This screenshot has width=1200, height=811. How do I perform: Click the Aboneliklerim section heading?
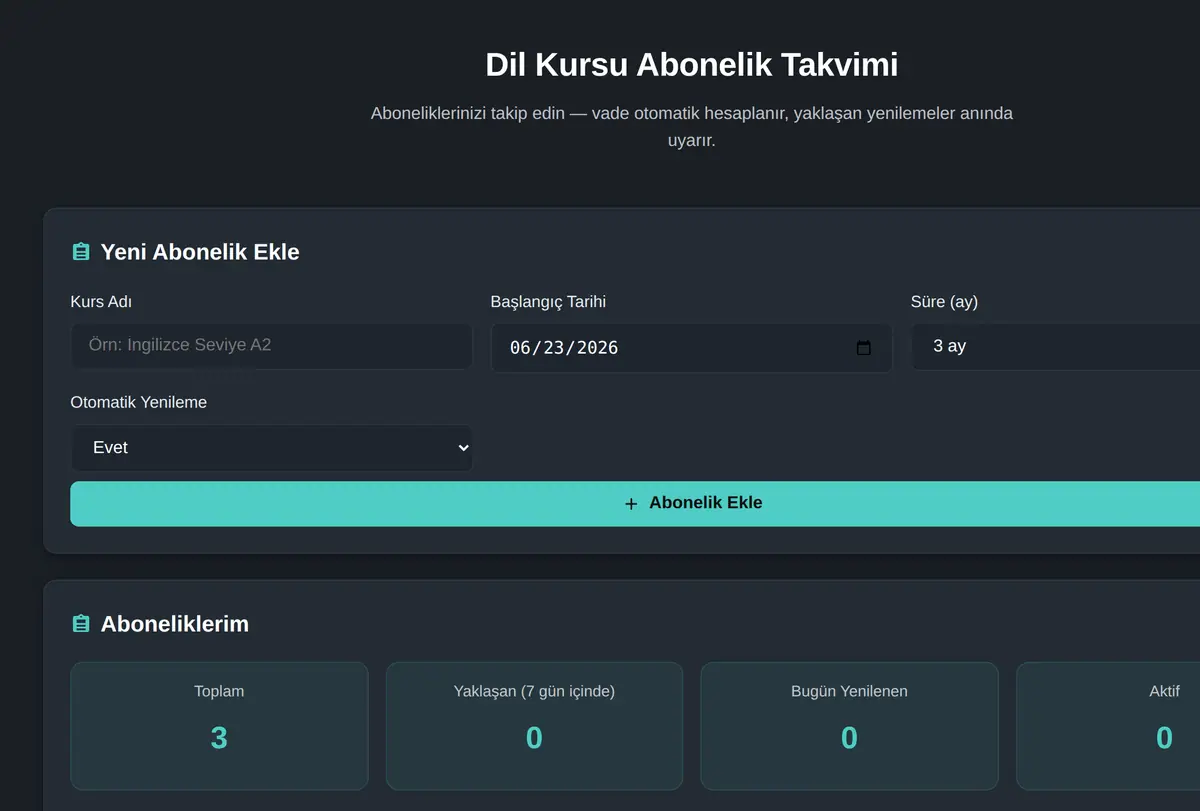pos(175,624)
